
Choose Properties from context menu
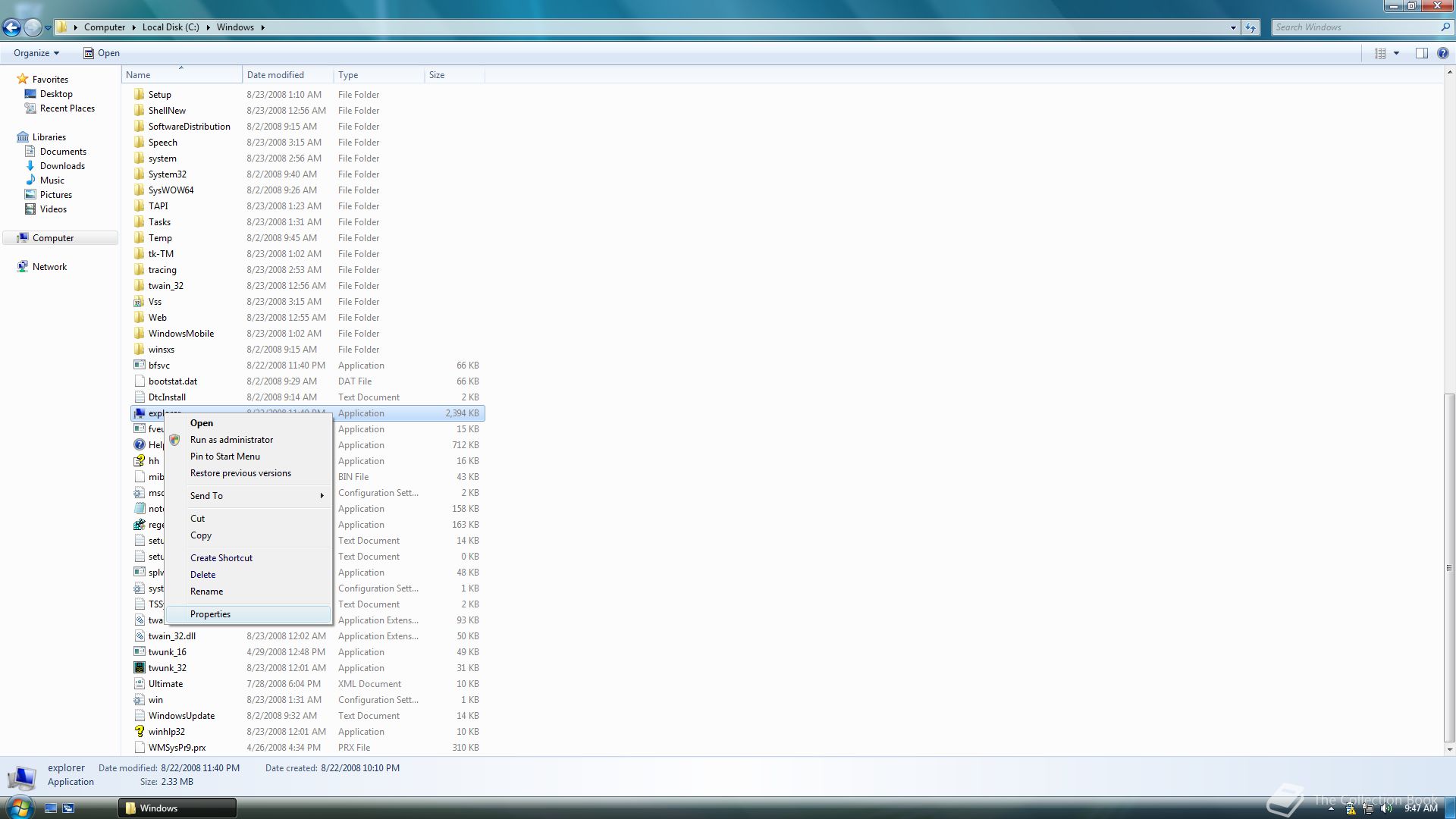[249, 614]
